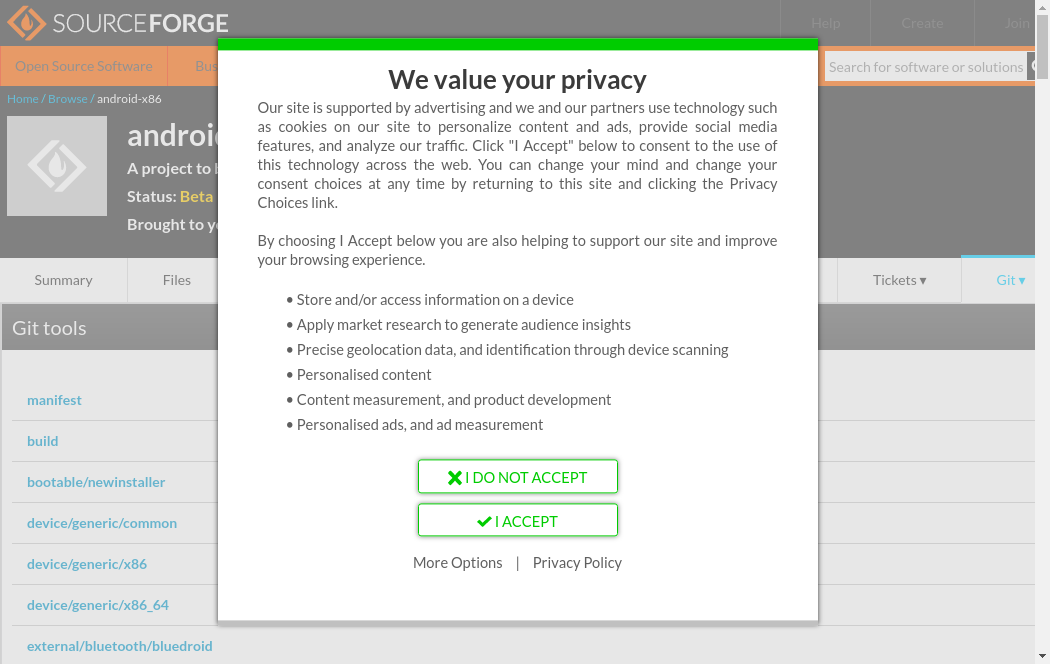Open the Open Source Software menu

coord(84,67)
